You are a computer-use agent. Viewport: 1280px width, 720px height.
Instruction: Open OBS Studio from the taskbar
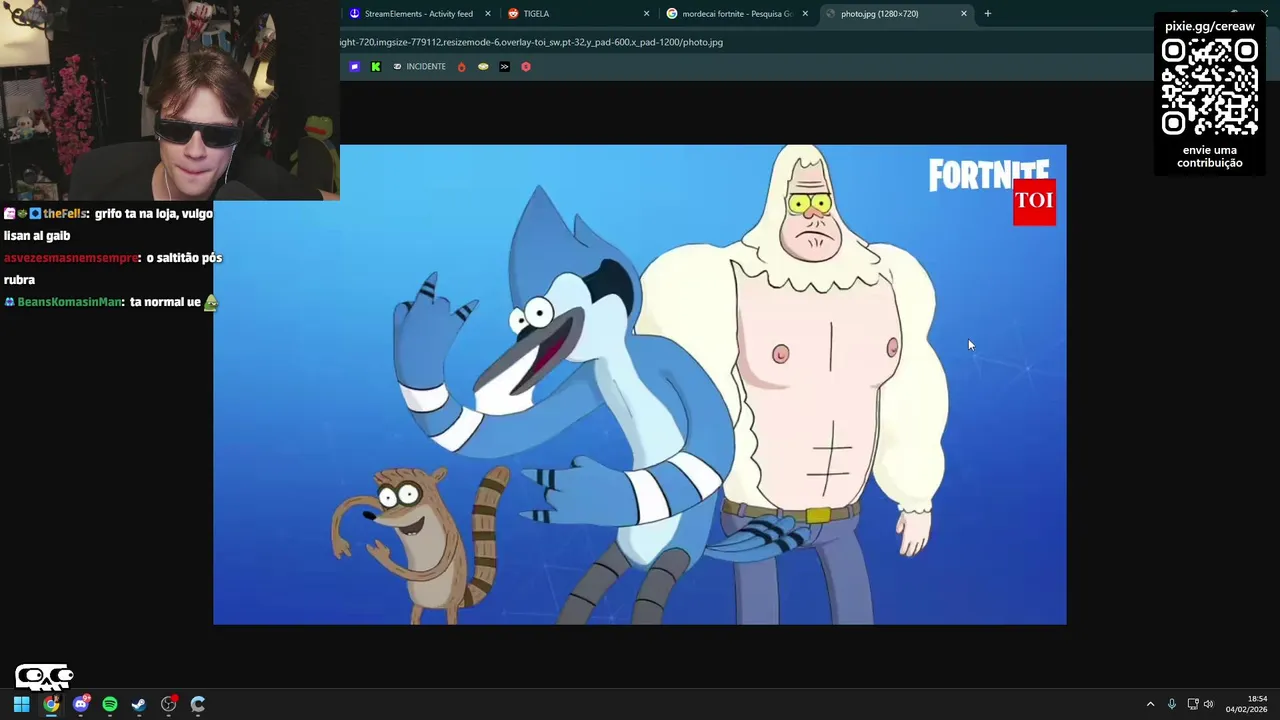point(169,704)
